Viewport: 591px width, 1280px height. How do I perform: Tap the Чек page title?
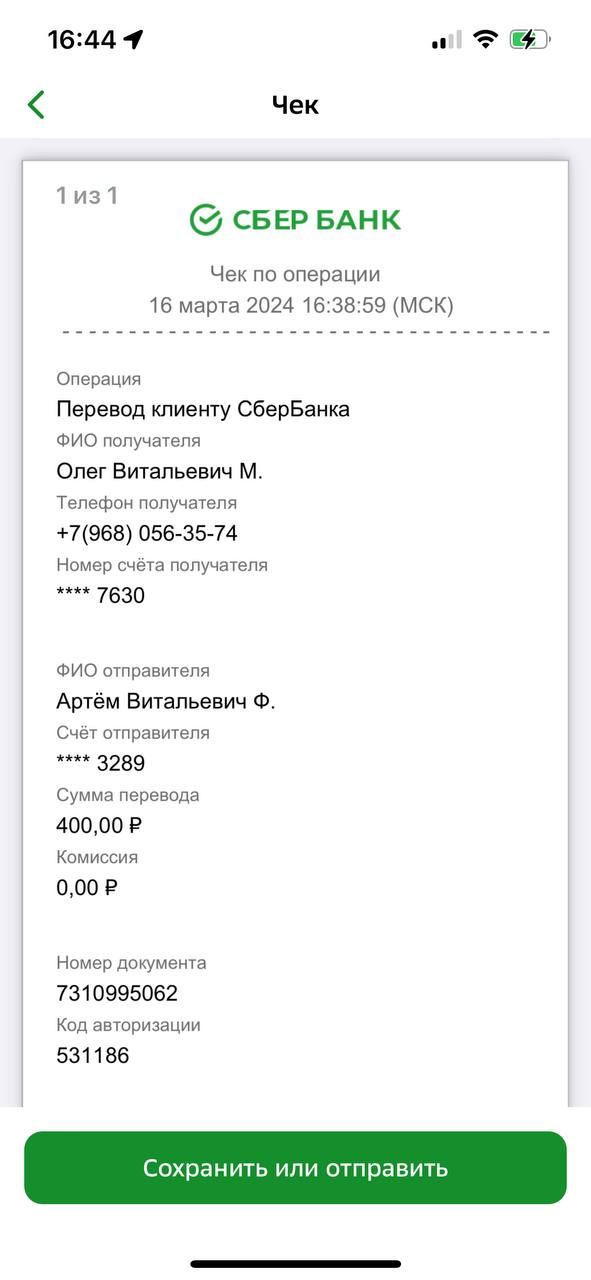click(295, 105)
